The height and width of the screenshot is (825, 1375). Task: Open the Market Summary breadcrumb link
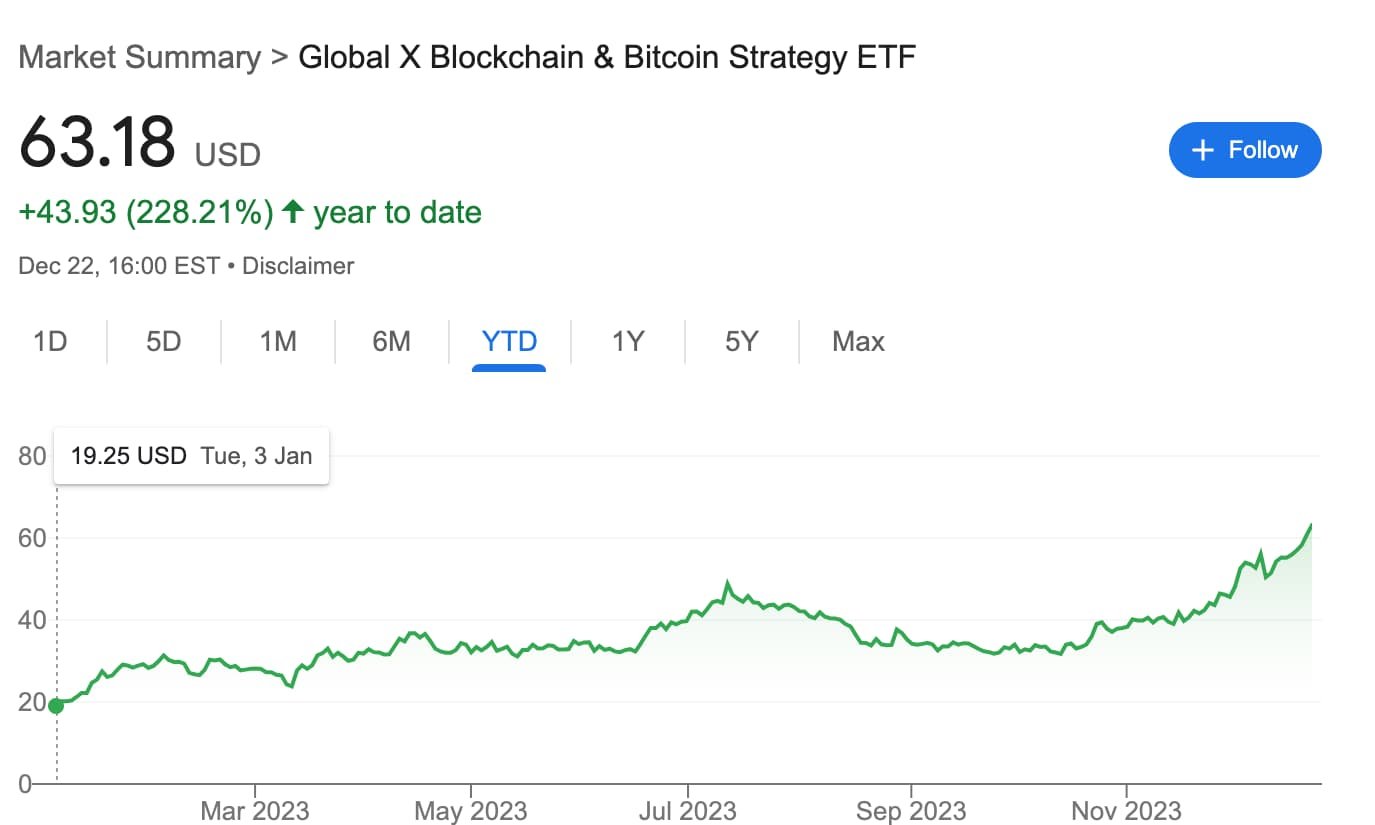pyautogui.click(x=139, y=56)
